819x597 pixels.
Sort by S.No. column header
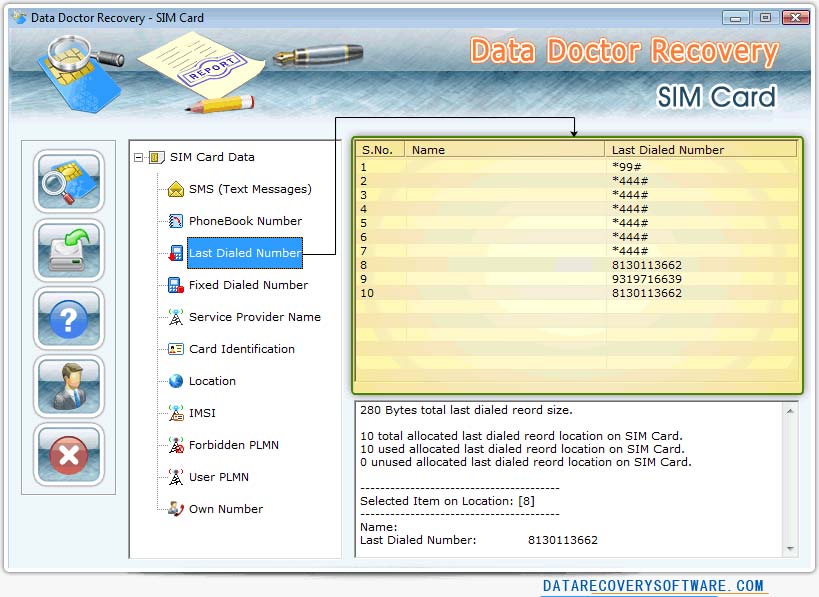pyautogui.click(x=381, y=150)
